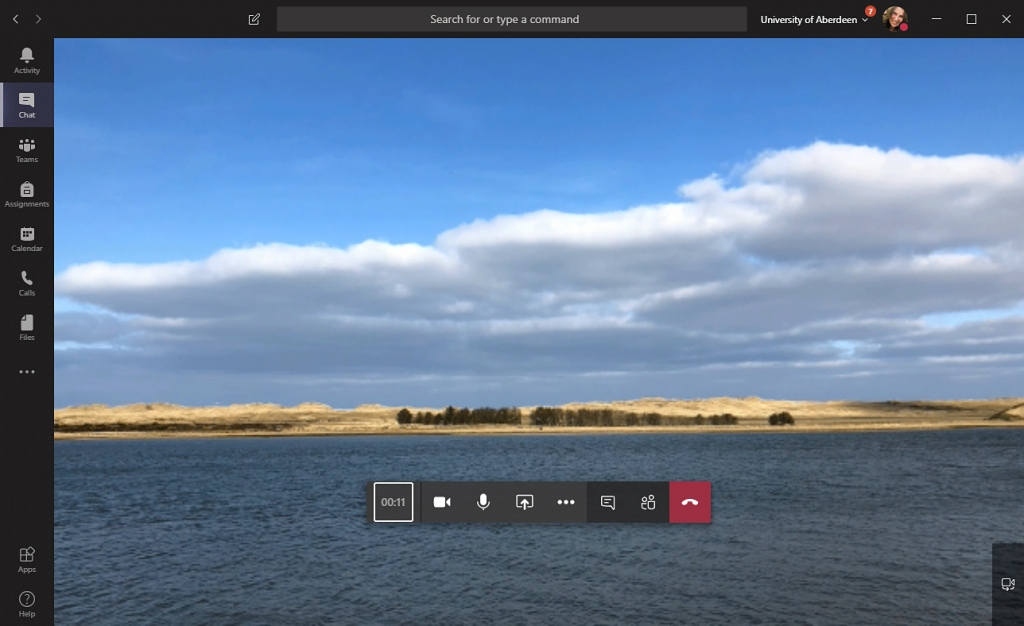Viewport: 1024px width, 626px height.
Task: Show the participants panel
Action: click(x=648, y=502)
